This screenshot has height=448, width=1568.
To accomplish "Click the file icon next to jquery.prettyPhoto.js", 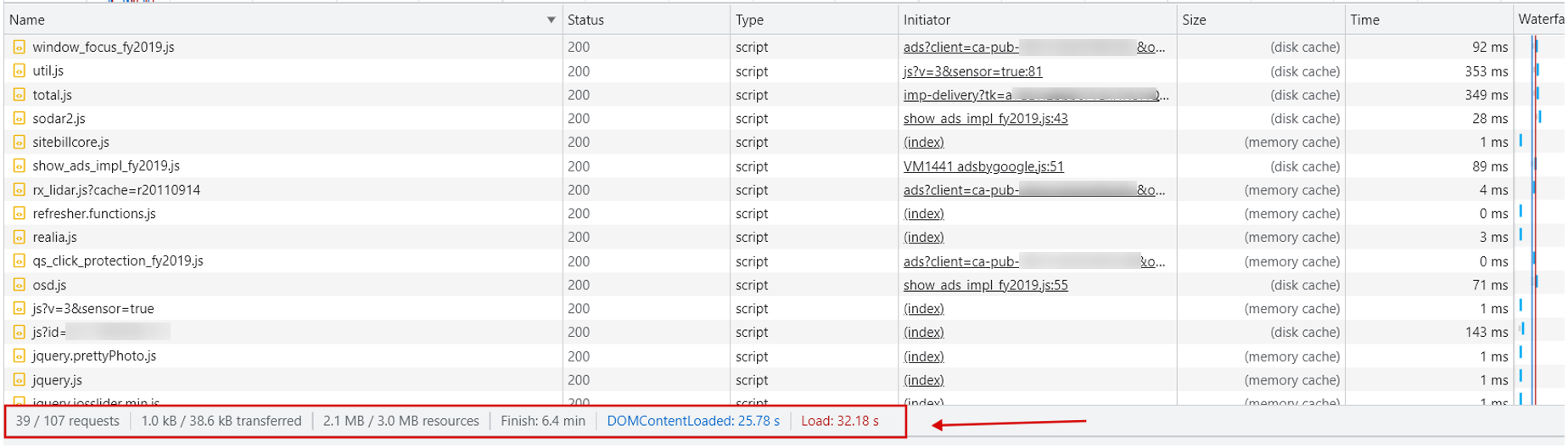I will tap(19, 356).
